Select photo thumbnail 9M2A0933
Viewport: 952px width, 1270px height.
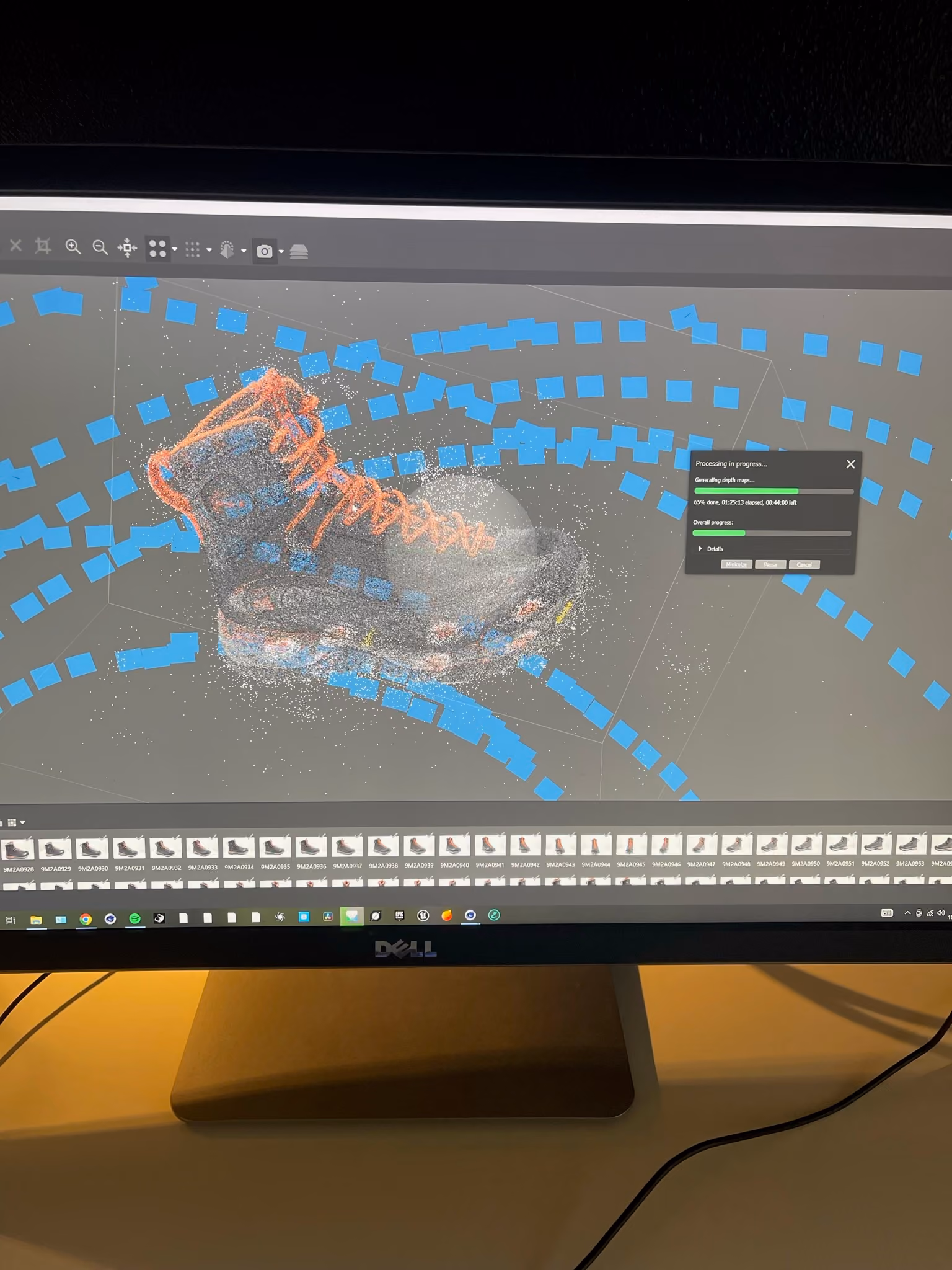[x=202, y=848]
